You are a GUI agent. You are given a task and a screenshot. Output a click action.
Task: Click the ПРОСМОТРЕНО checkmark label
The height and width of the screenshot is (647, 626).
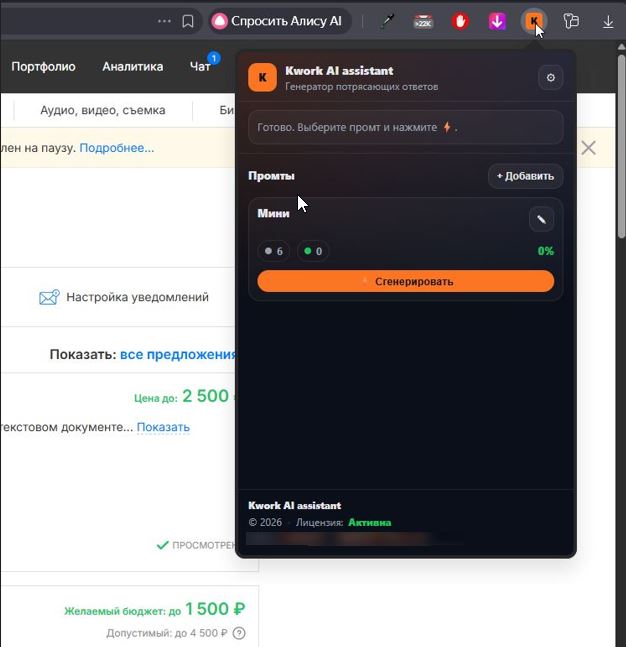(197, 545)
